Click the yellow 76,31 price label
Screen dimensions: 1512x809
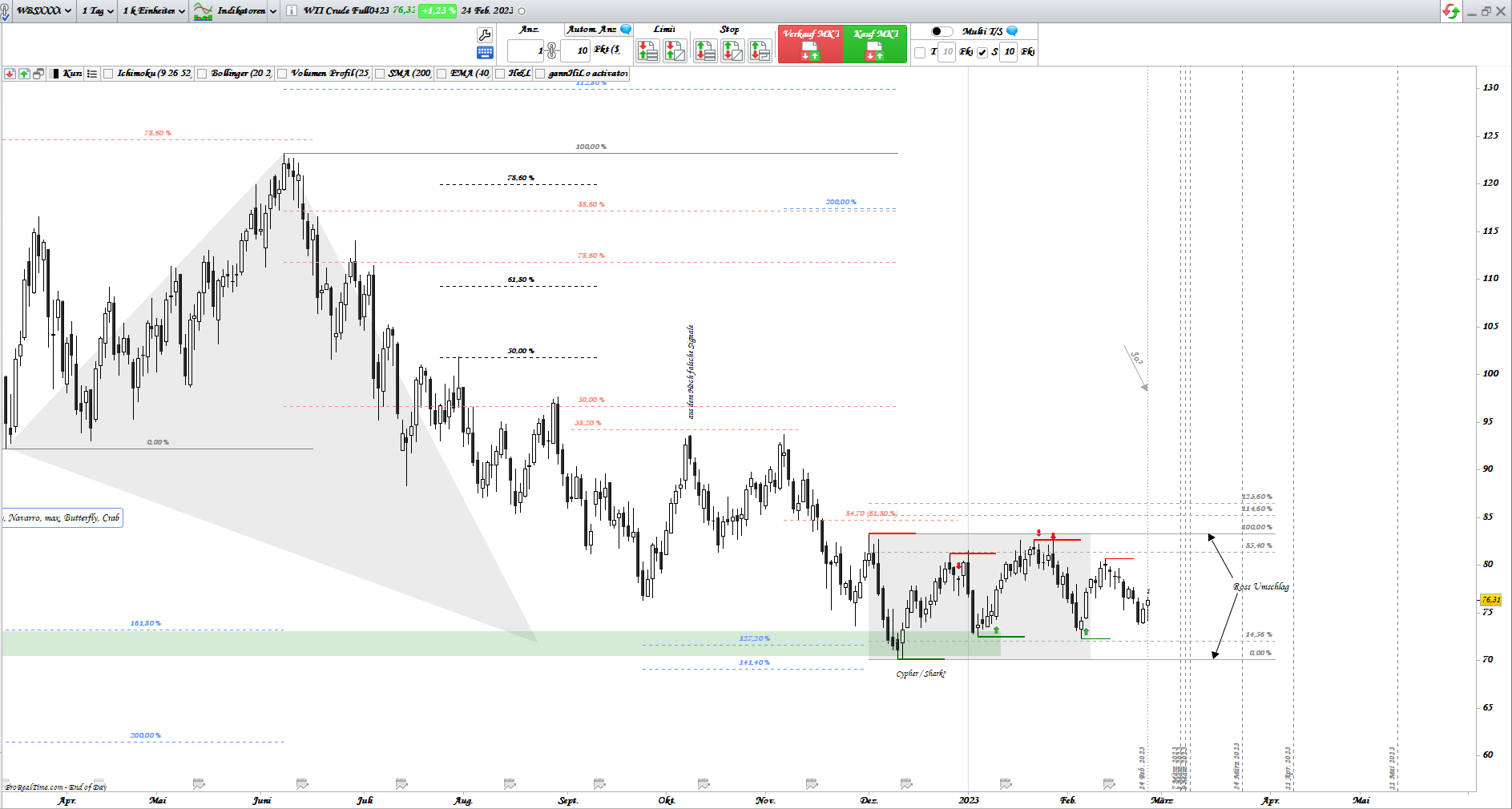[x=1490, y=600]
